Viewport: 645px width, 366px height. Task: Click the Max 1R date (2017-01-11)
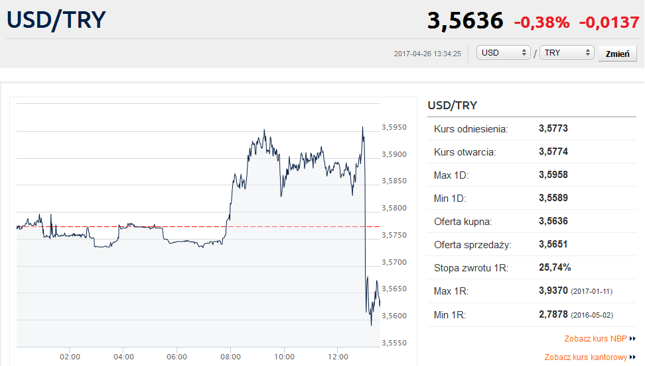coord(592,292)
